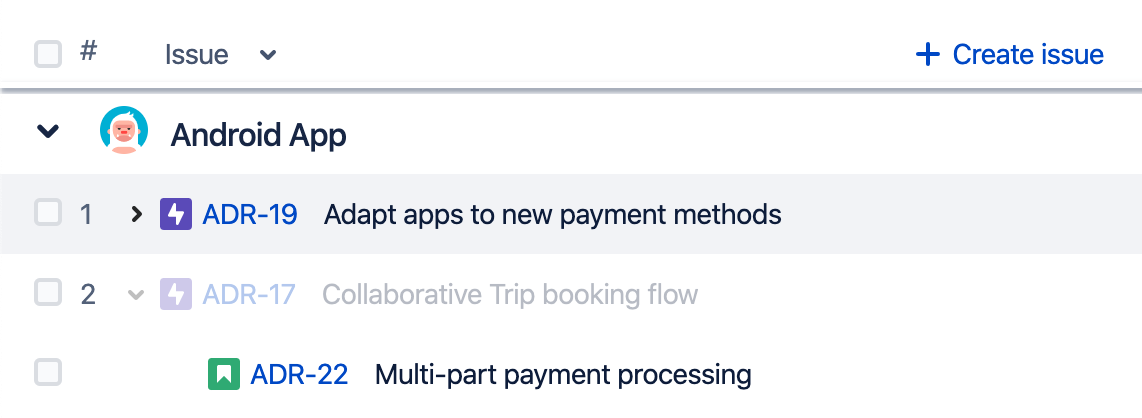
Task: Click the plus icon beside Create issue
Action: point(927,54)
